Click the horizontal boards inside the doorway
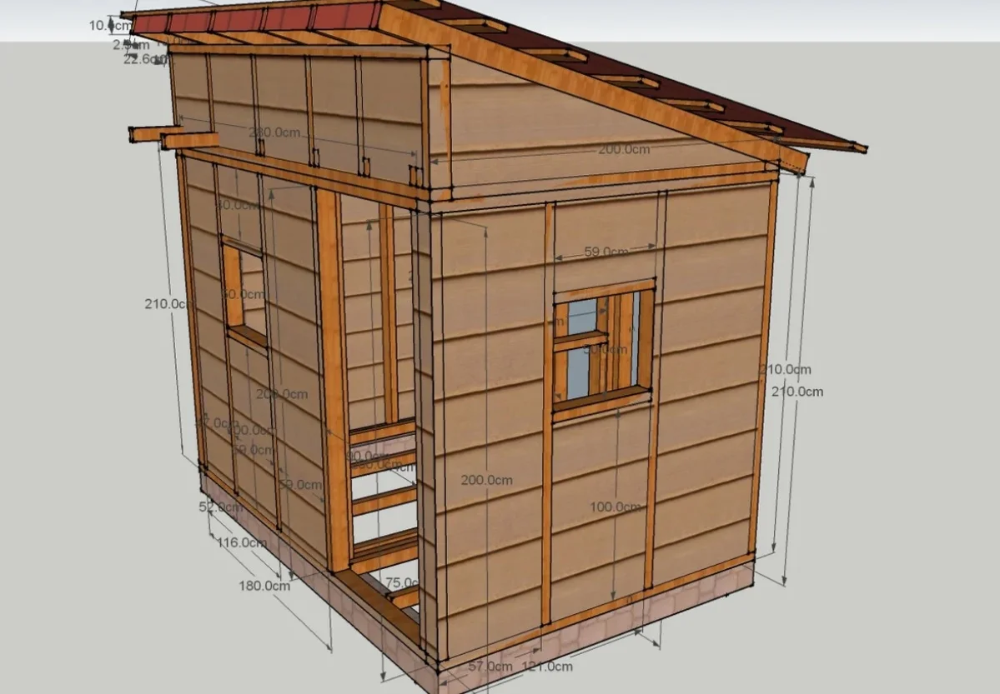Screen dimensions: 1000x694 coord(383,500)
